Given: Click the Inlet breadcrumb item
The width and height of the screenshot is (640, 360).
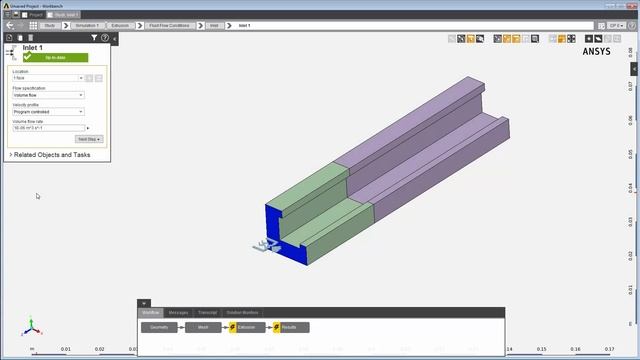Looking at the screenshot, I should pyautogui.click(x=214, y=25).
